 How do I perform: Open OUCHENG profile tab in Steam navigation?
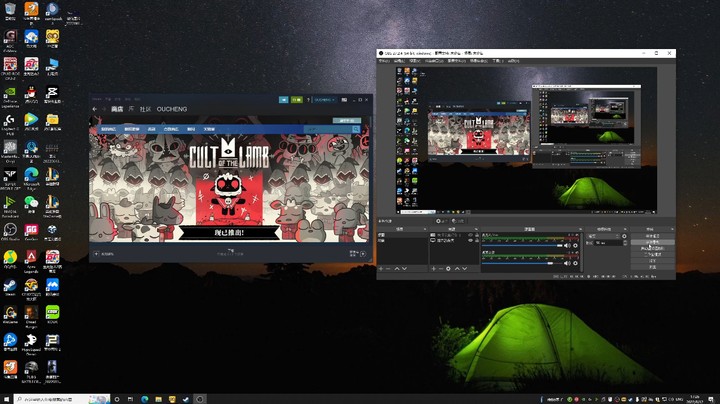(x=172, y=109)
